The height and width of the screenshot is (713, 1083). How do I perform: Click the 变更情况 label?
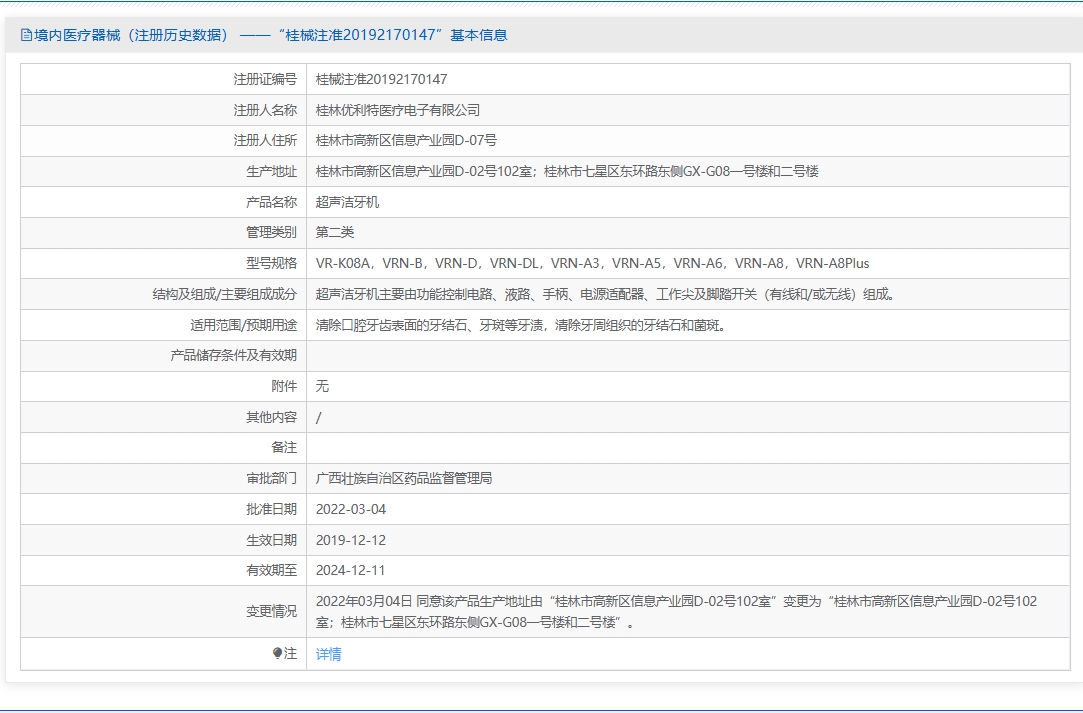pos(271,611)
